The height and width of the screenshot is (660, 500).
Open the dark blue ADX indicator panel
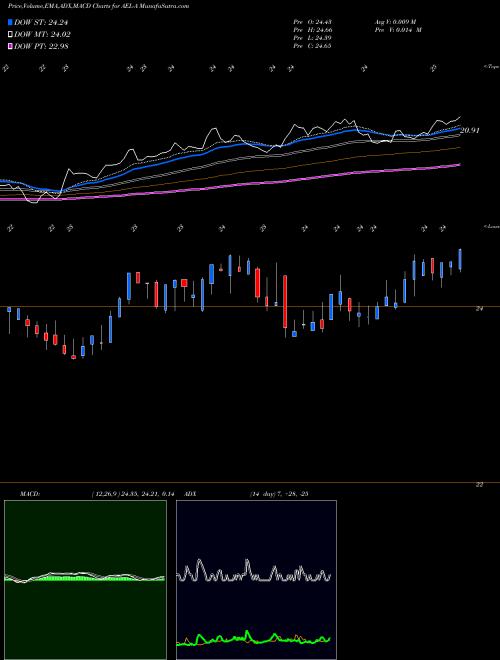256,580
